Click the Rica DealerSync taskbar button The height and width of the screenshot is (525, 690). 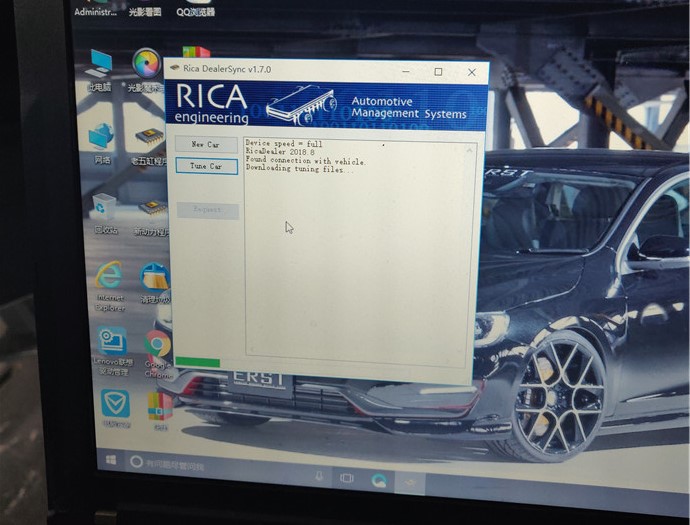click(x=410, y=483)
